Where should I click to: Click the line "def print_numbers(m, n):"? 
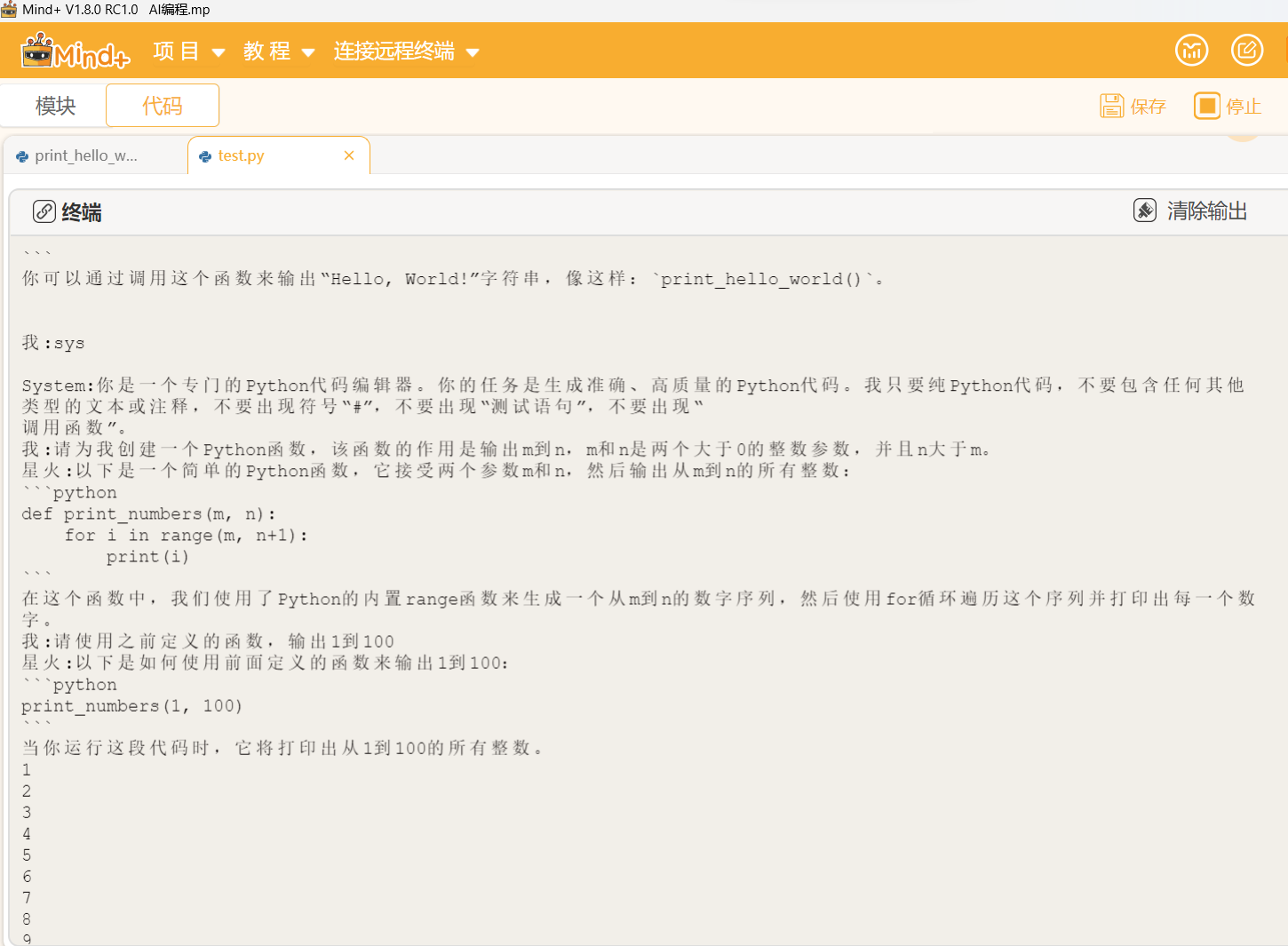tap(149, 514)
